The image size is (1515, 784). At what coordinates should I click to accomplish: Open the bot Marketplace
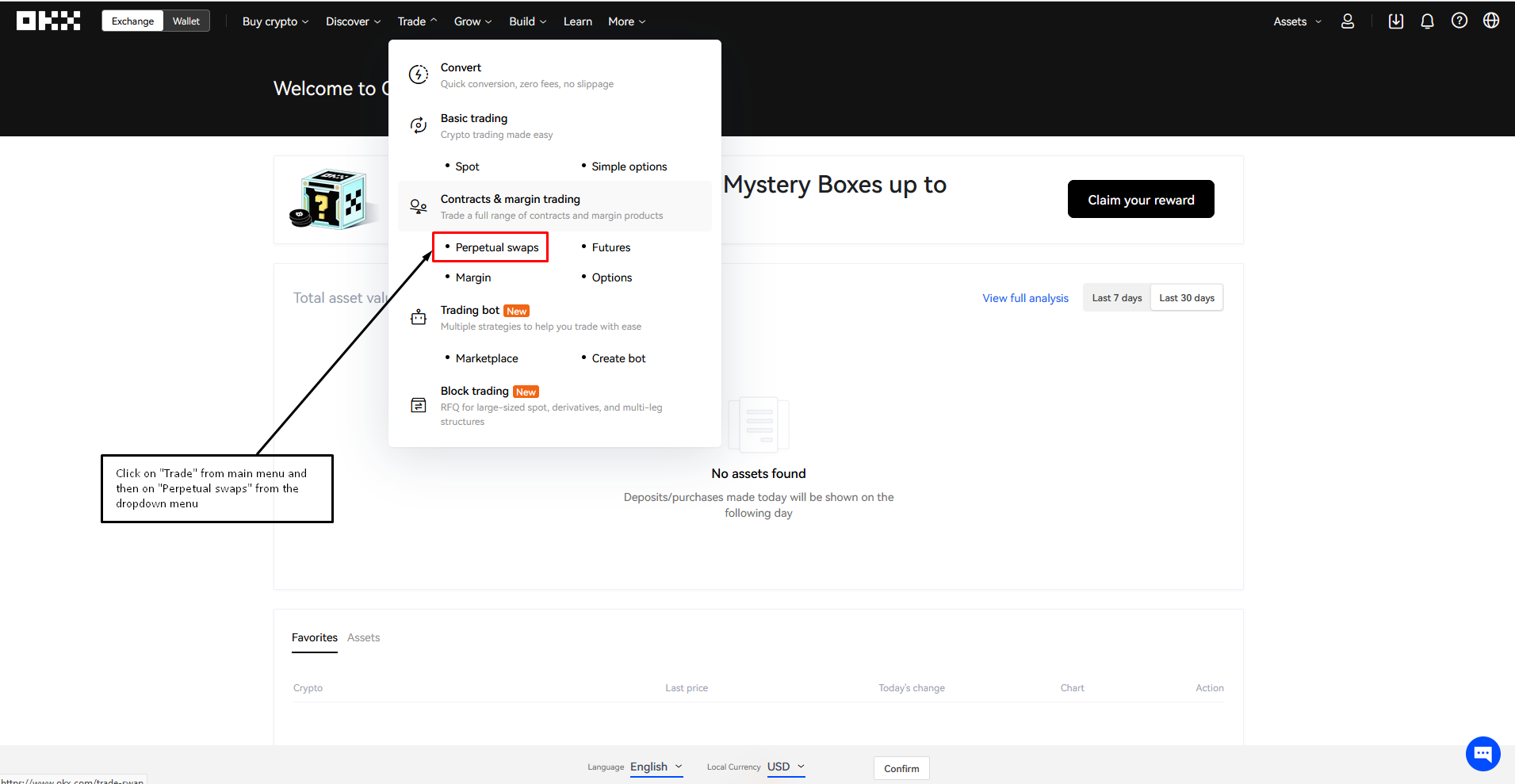[487, 358]
